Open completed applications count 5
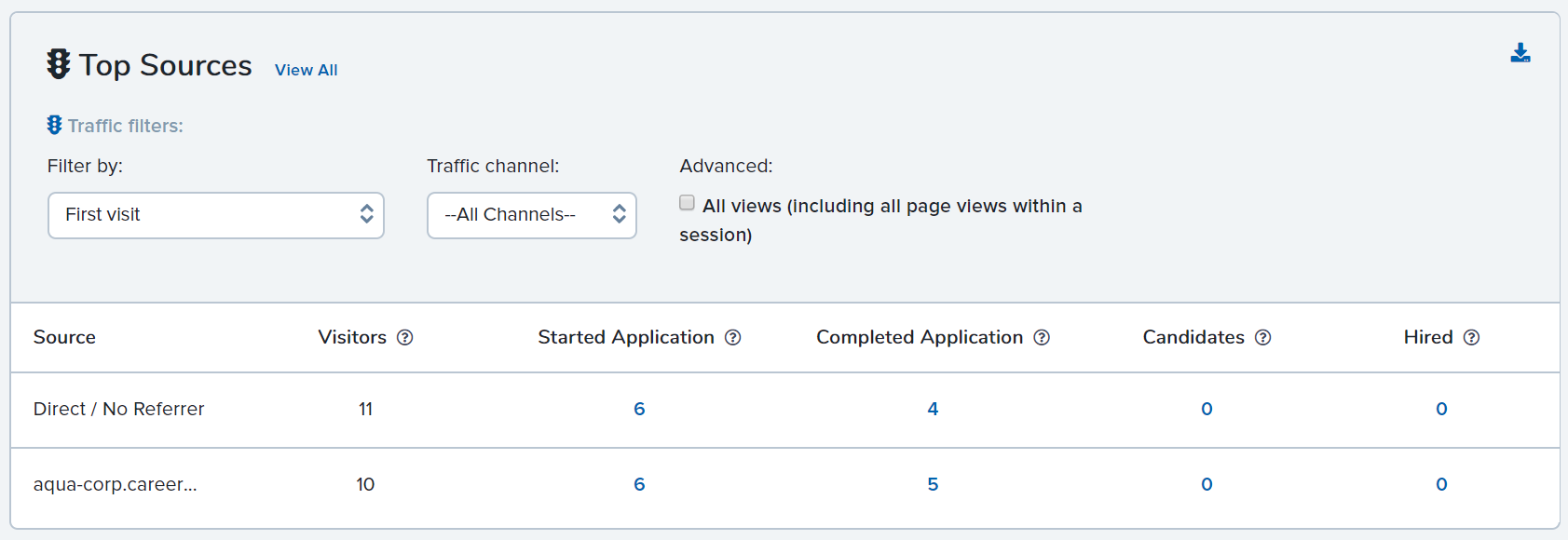 tap(933, 484)
